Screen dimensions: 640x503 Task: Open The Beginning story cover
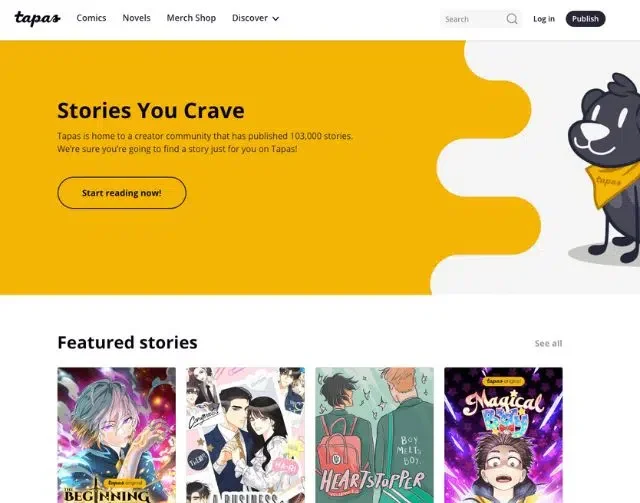[117, 435]
